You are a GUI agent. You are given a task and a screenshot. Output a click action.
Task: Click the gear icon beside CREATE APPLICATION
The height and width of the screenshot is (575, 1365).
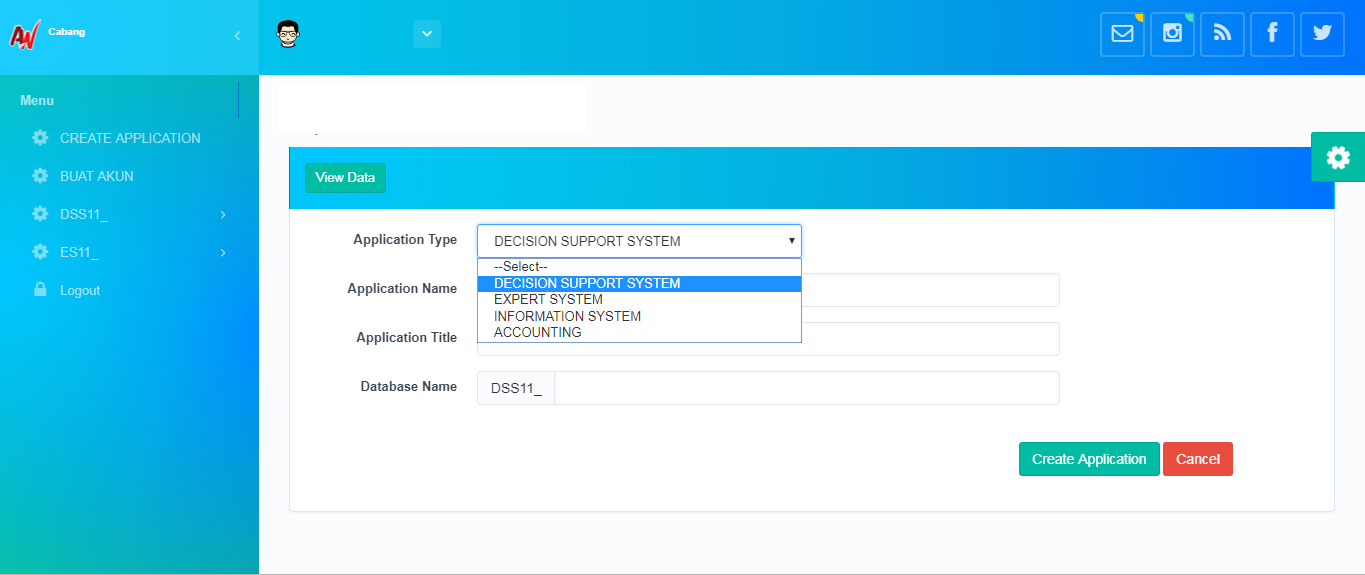[x=40, y=138]
